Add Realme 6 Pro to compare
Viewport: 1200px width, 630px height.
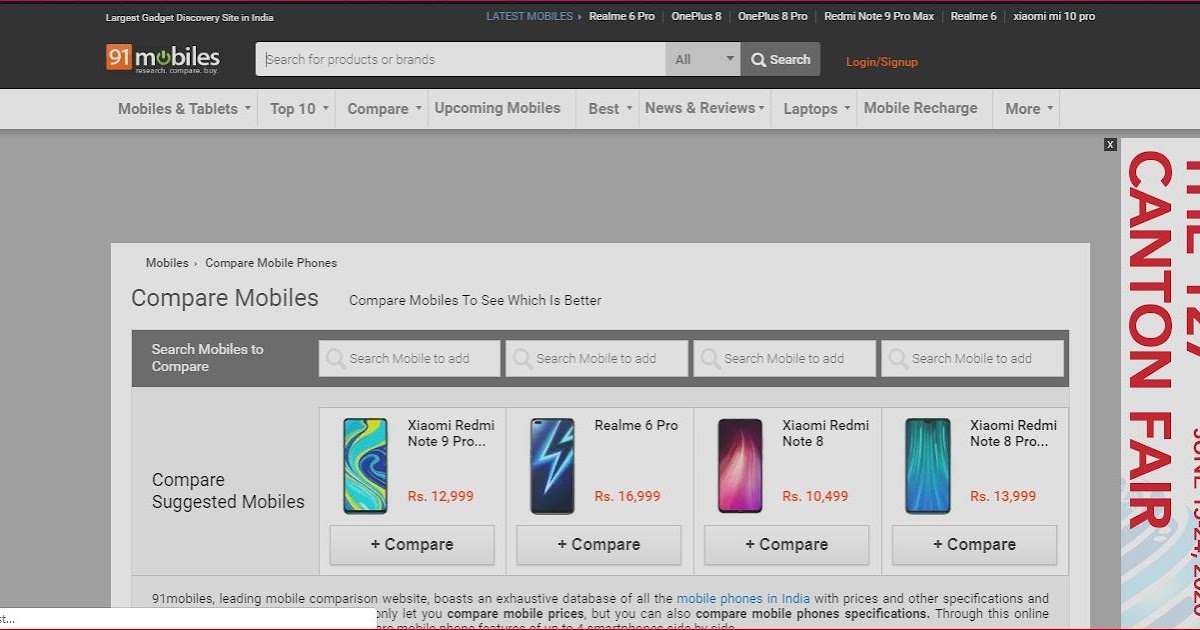pyautogui.click(x=599, y=545)
